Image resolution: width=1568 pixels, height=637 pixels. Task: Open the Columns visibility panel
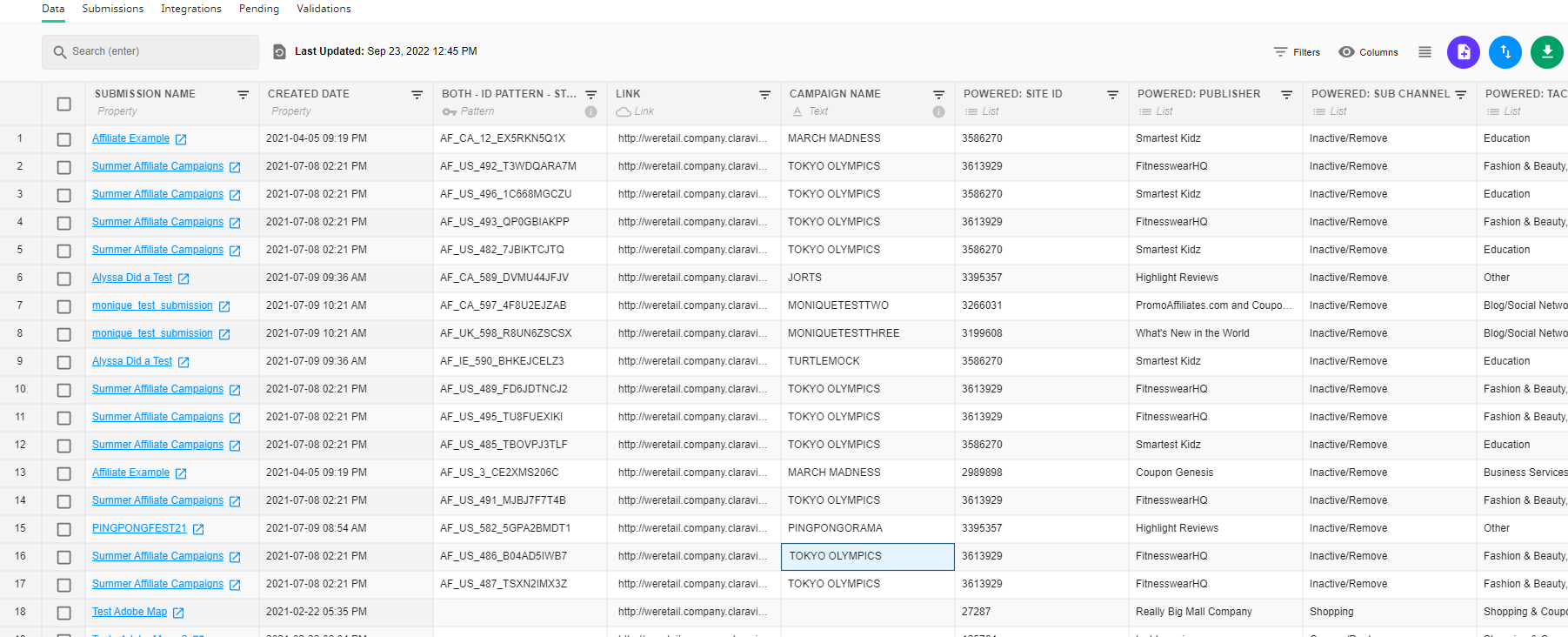click(1368, 52)
